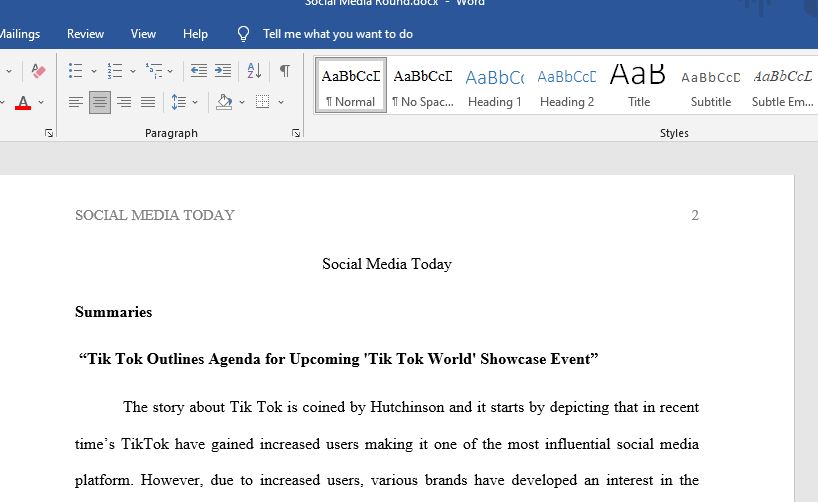Image resolution: width=818 pixels, height=502 pixels.
Task: Select the Normal style
Action: pyautogui.click(x=351, y=85)
